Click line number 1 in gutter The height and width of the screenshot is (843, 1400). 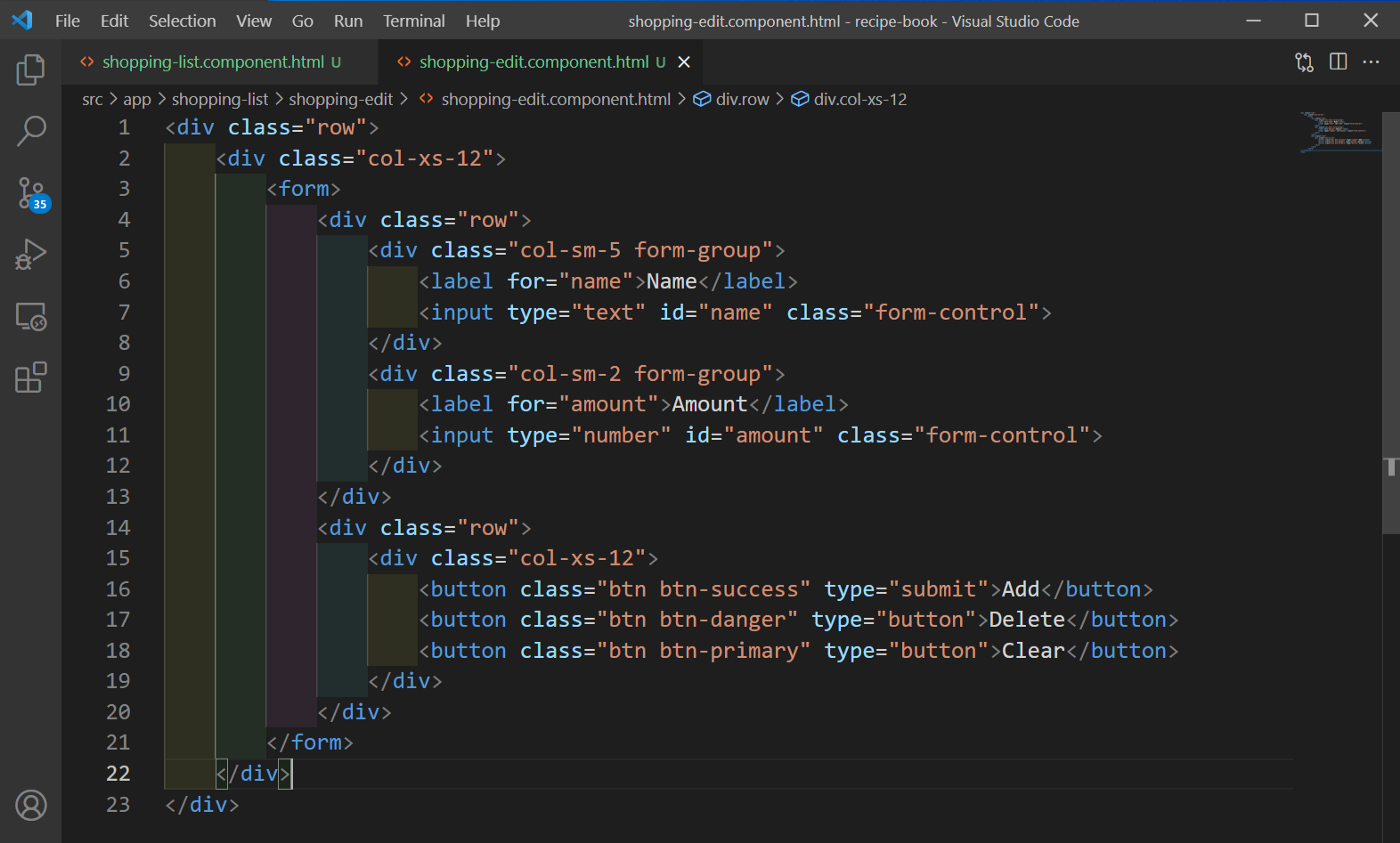point(123,127)
